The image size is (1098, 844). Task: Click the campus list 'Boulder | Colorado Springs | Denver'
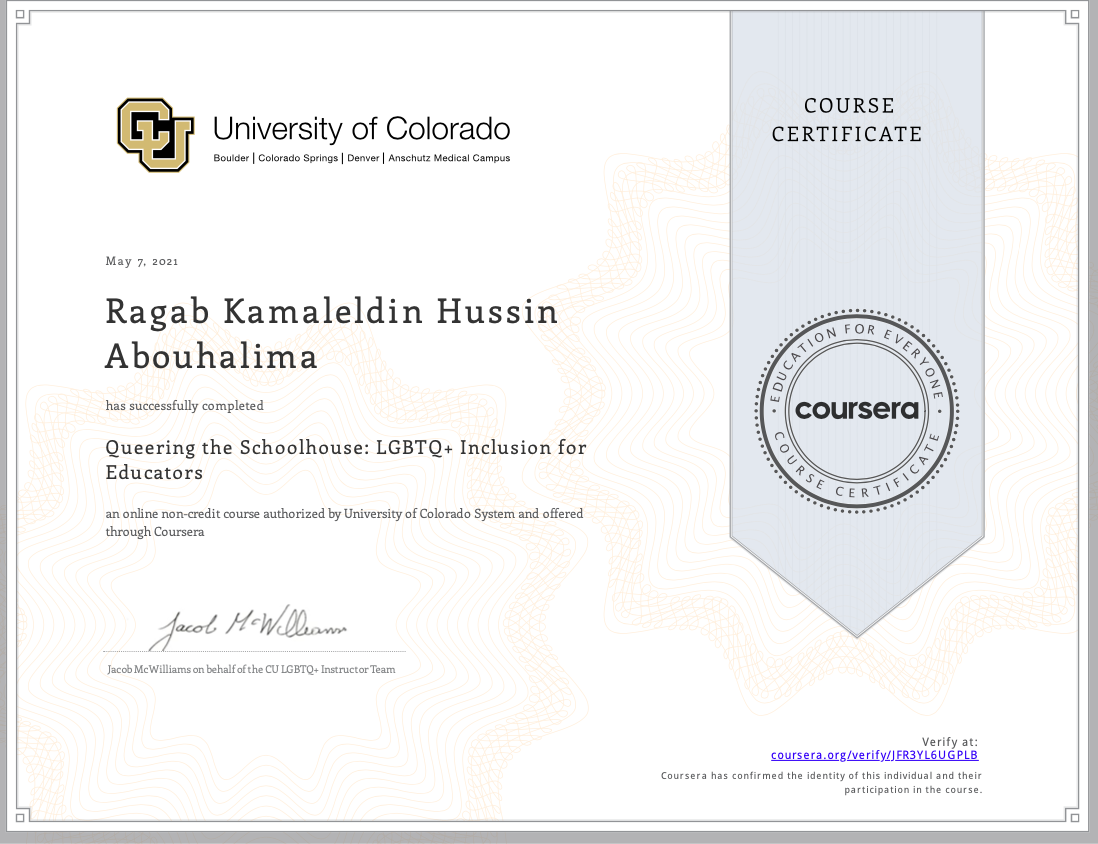[296, 158]
